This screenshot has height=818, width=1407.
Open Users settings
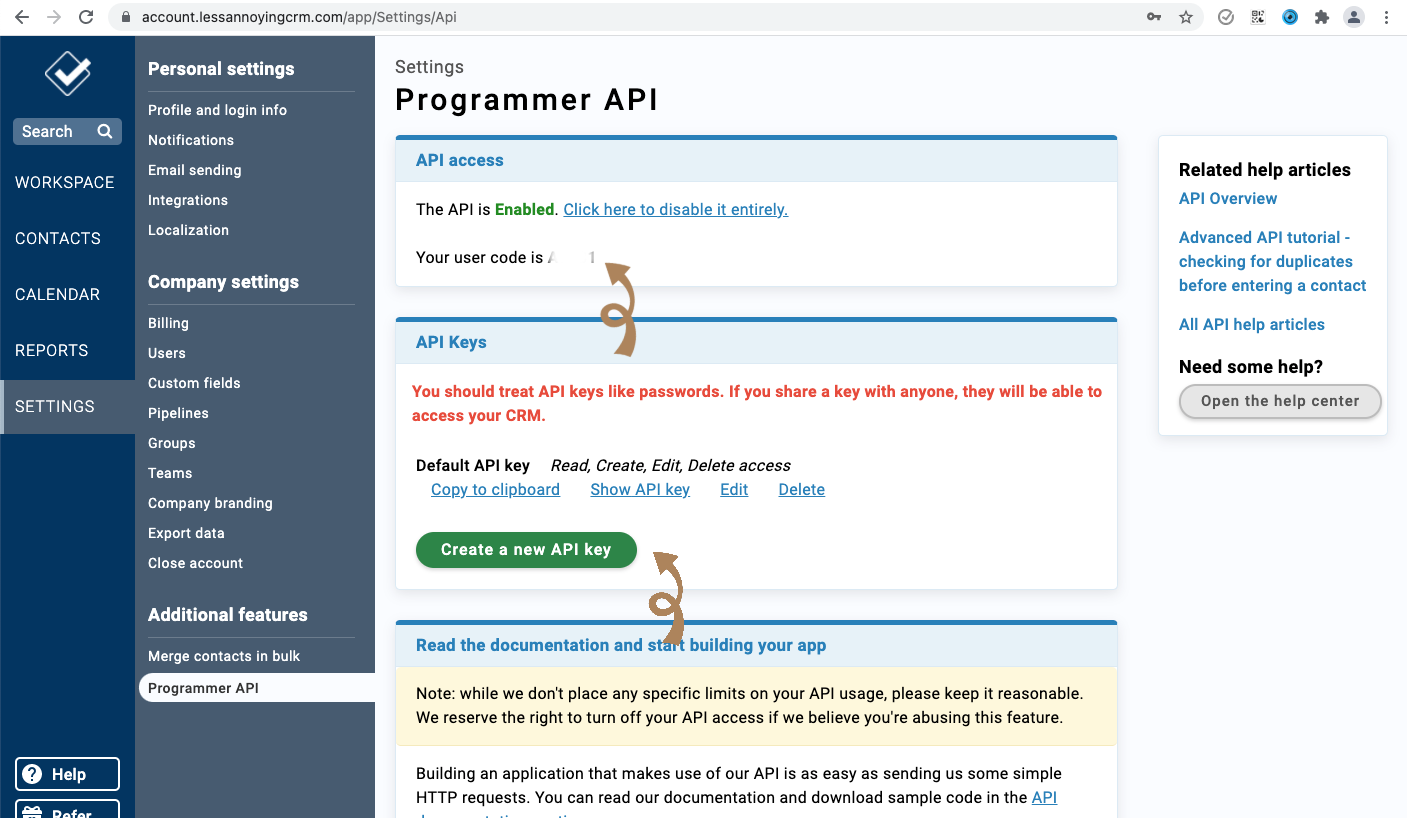[x=167, y=353]
